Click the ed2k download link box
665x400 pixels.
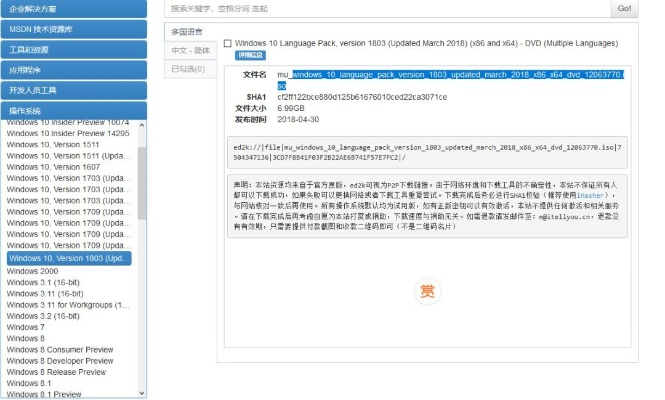(427, 153)
